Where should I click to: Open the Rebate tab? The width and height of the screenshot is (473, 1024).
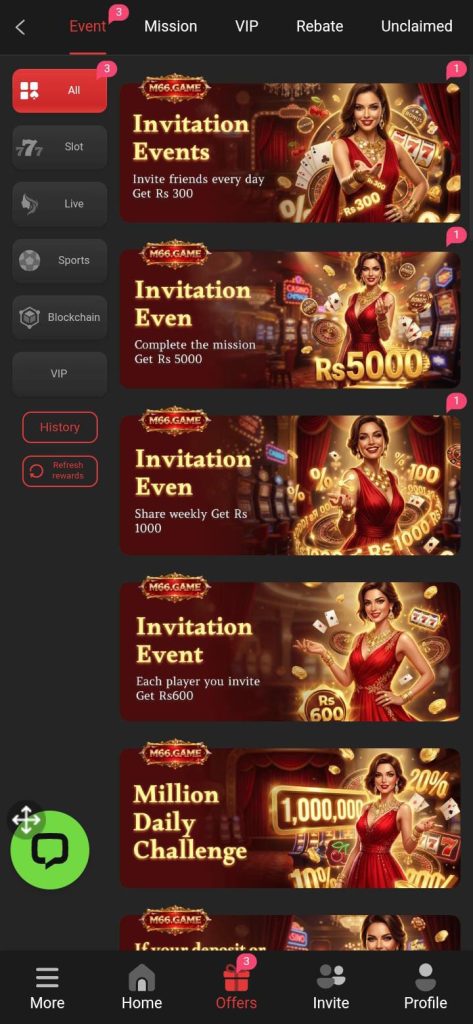(x=319, y=26)
